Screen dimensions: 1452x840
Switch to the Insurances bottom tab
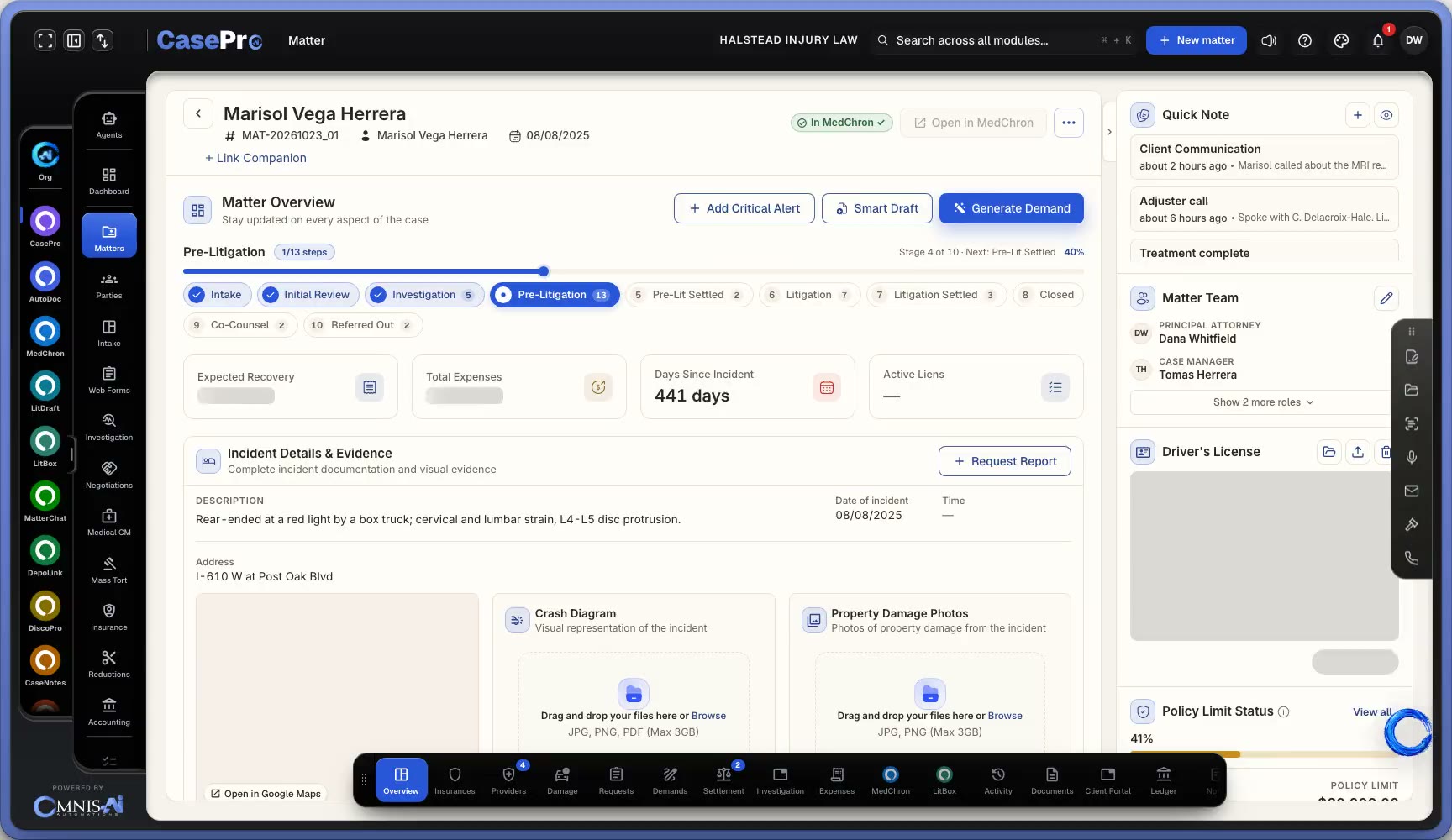[455, 780]
